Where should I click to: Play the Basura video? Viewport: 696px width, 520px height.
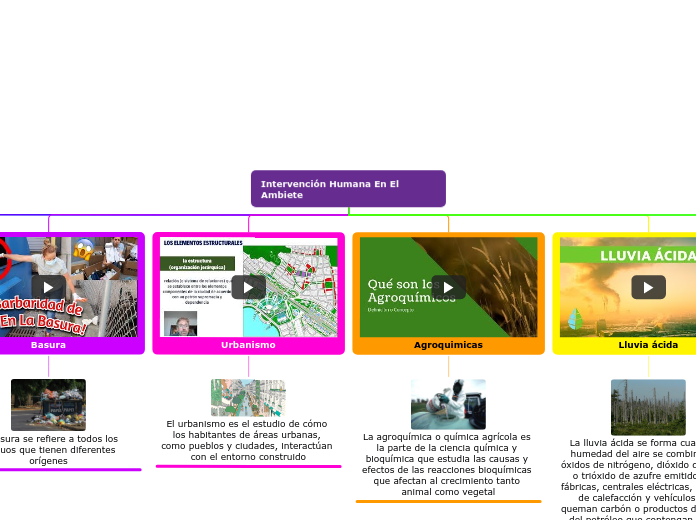[x=48, y=287]
